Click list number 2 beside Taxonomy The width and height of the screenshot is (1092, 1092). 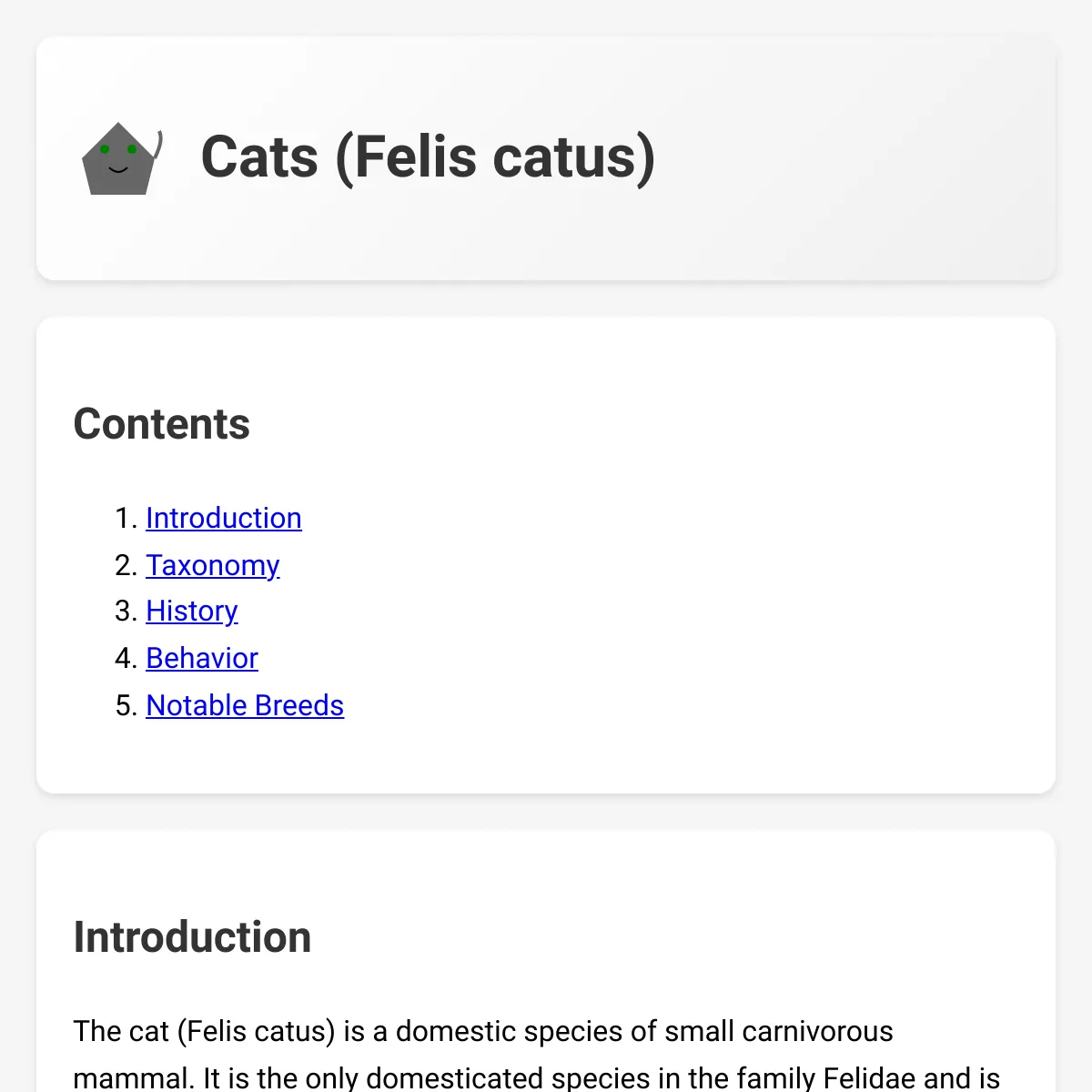[x=126, y=565]
